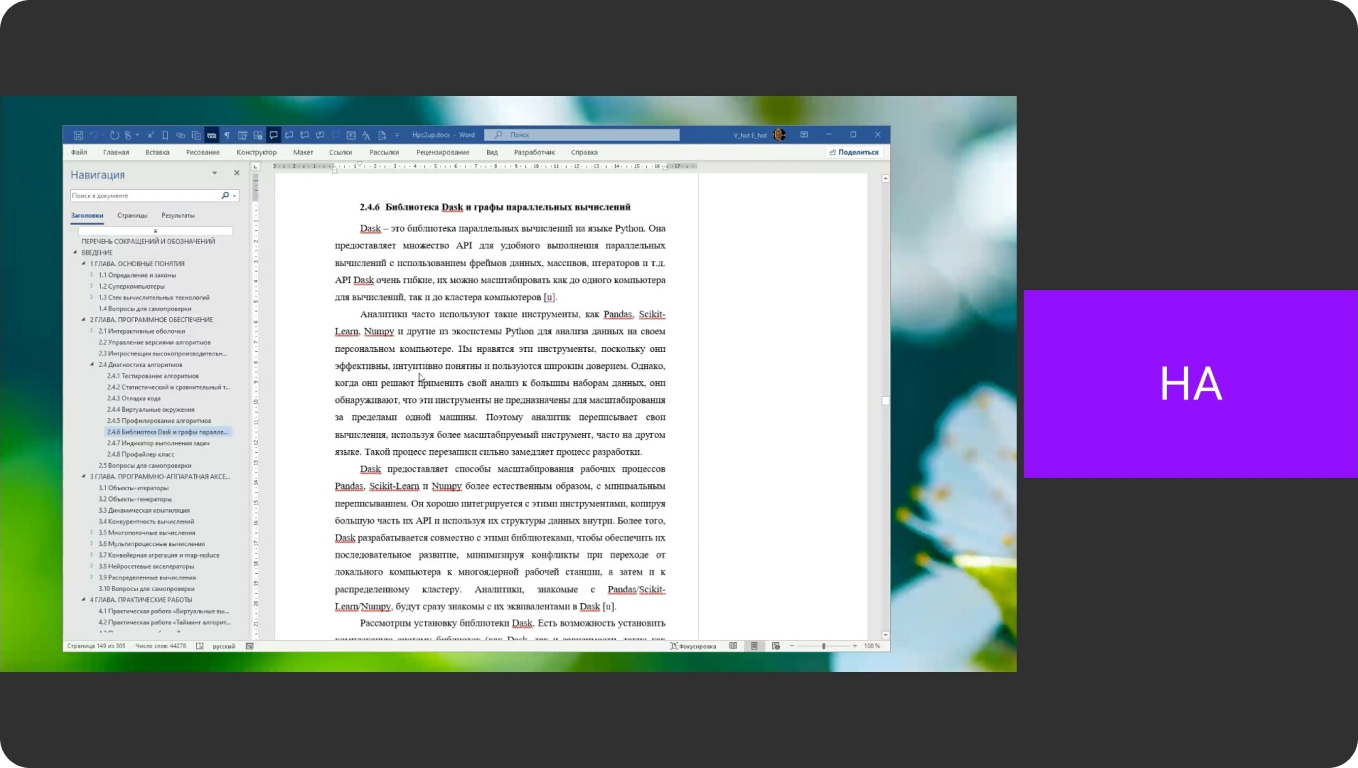The image size is (1358, 768).
Task: Open the ribbon display options icon
Action: (x=804, y=135)
